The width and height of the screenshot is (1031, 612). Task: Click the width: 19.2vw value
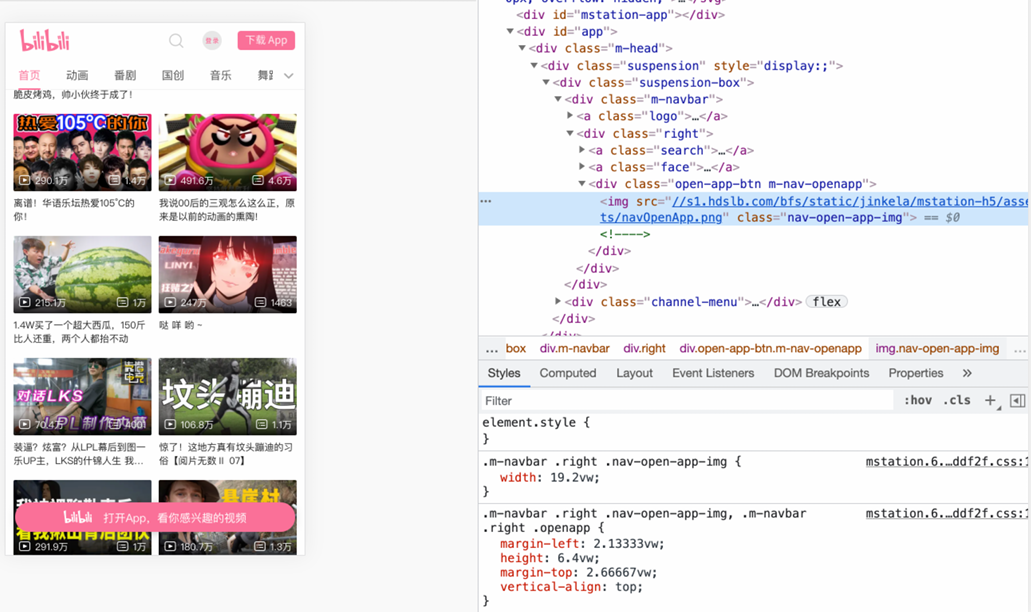point(575,477)
